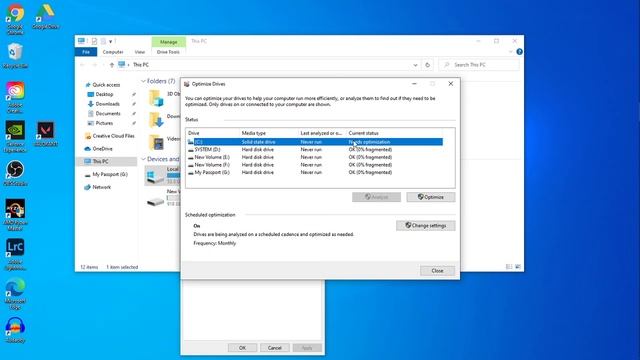The width and height of the screenshot is (640, 360).
Task: Sort by Current status column header
Action: point(394,133)
